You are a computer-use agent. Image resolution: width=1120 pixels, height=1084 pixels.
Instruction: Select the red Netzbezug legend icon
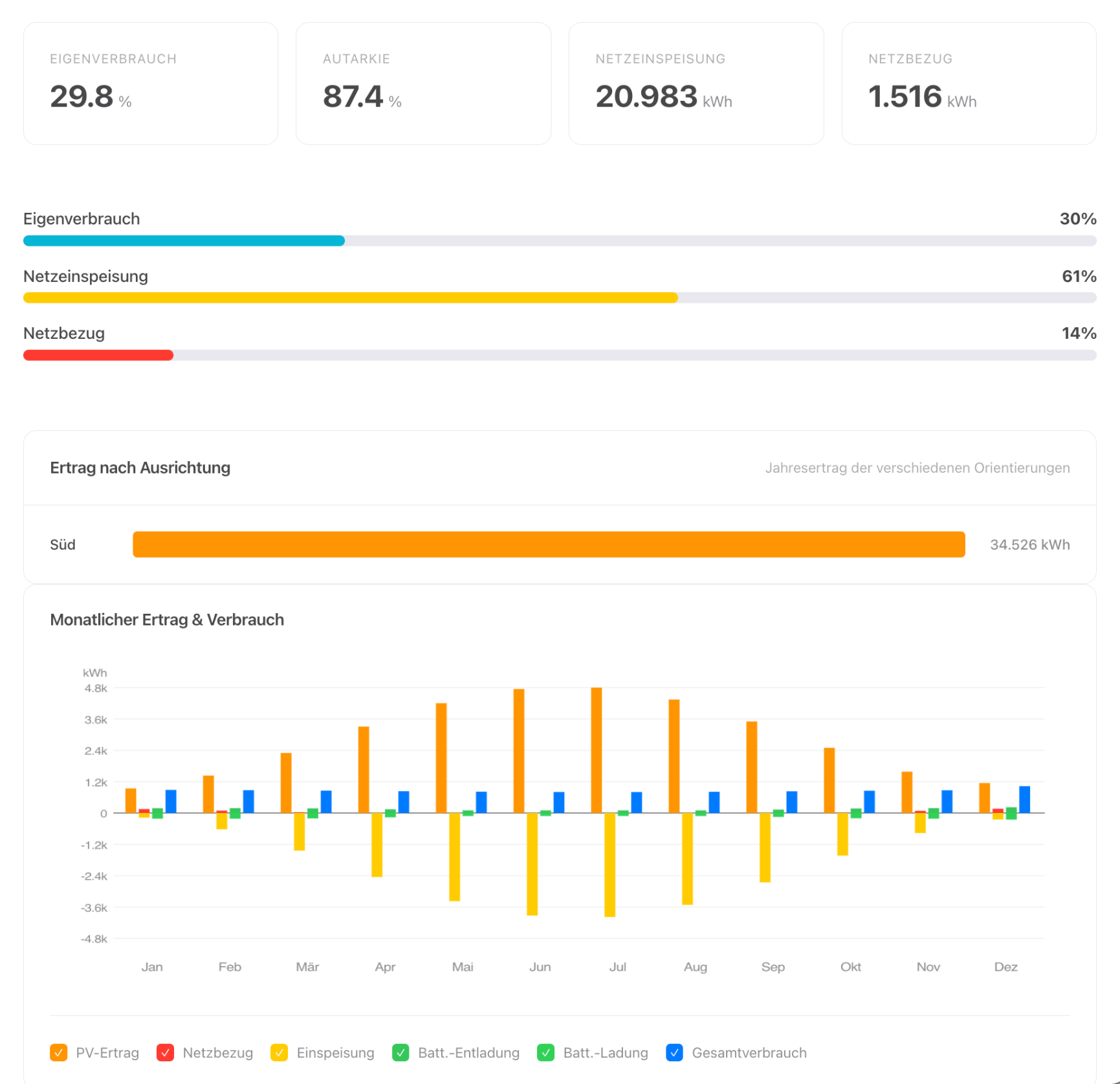tap(166, 1053)
